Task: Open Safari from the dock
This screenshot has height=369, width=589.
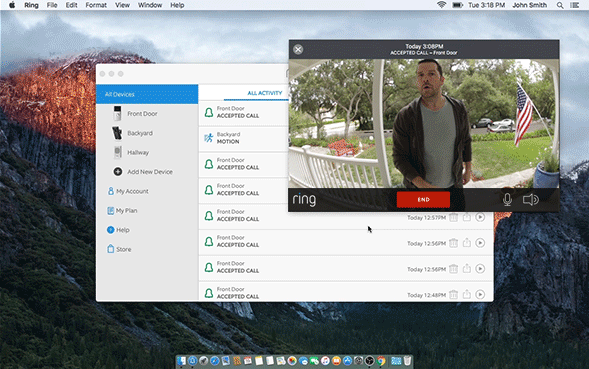Action: click(214, 361)
